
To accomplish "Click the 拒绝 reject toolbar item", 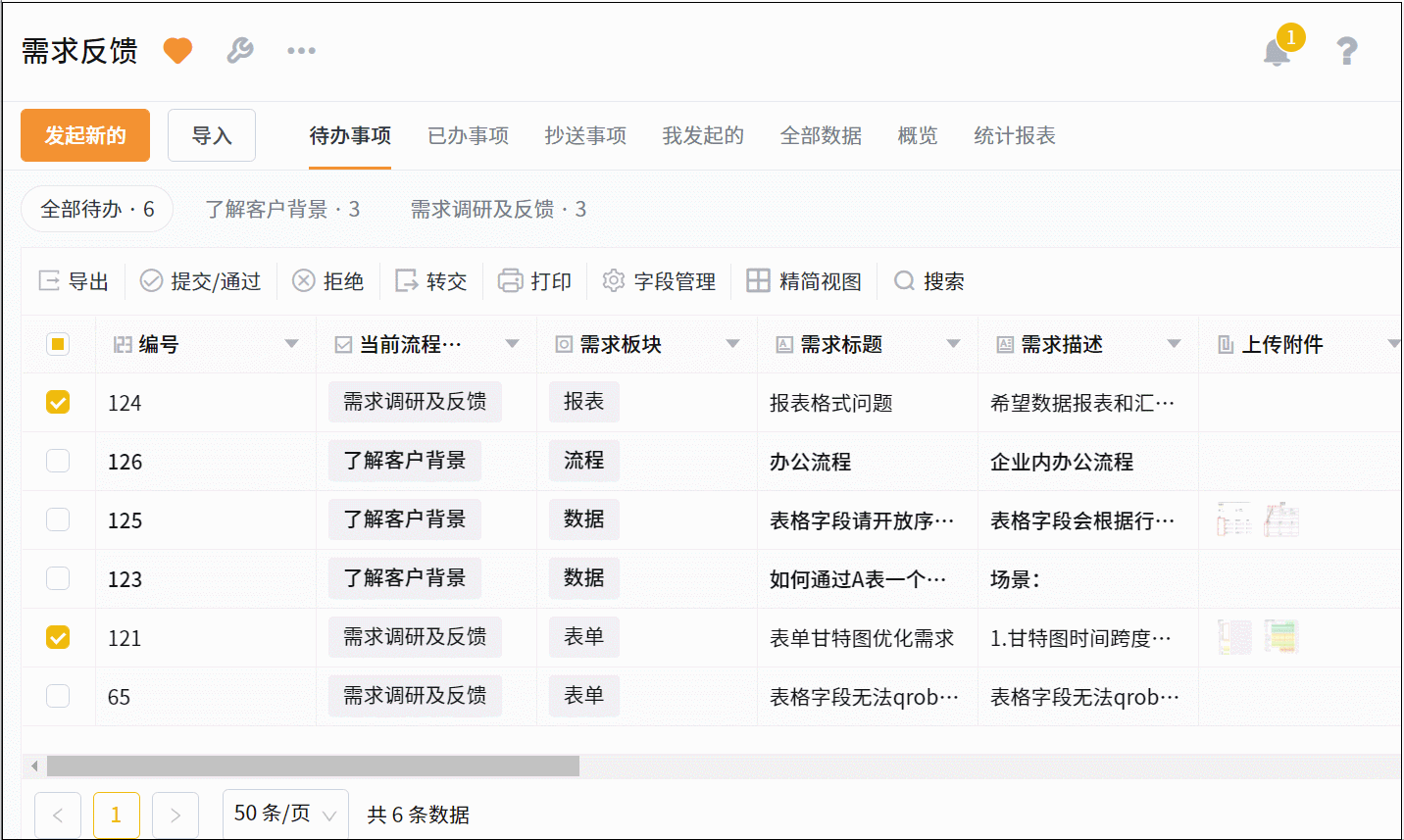I will (328, 281).
